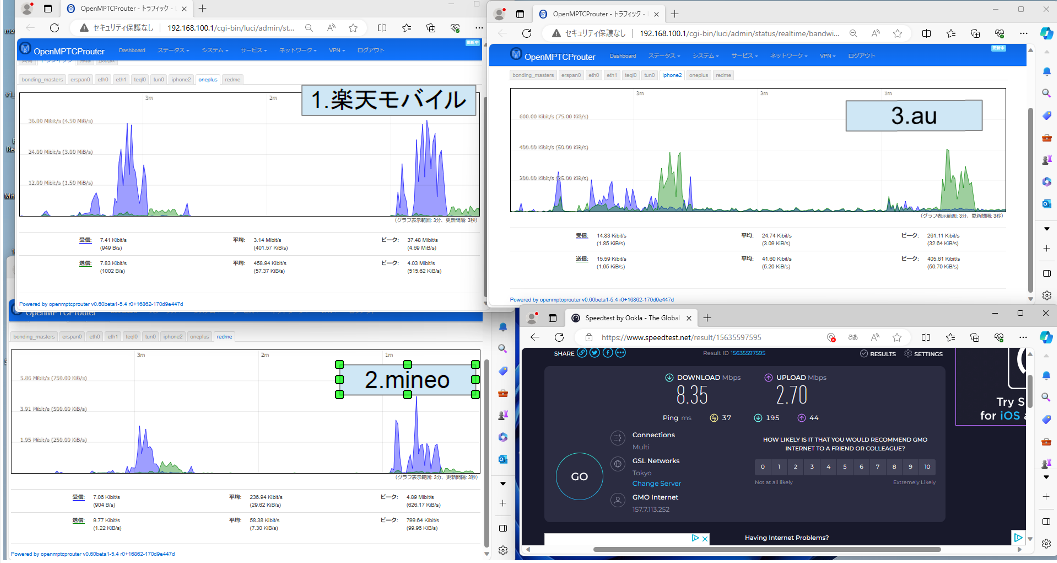
Task: Reload the Speedtest page
Action: point(559,337)
